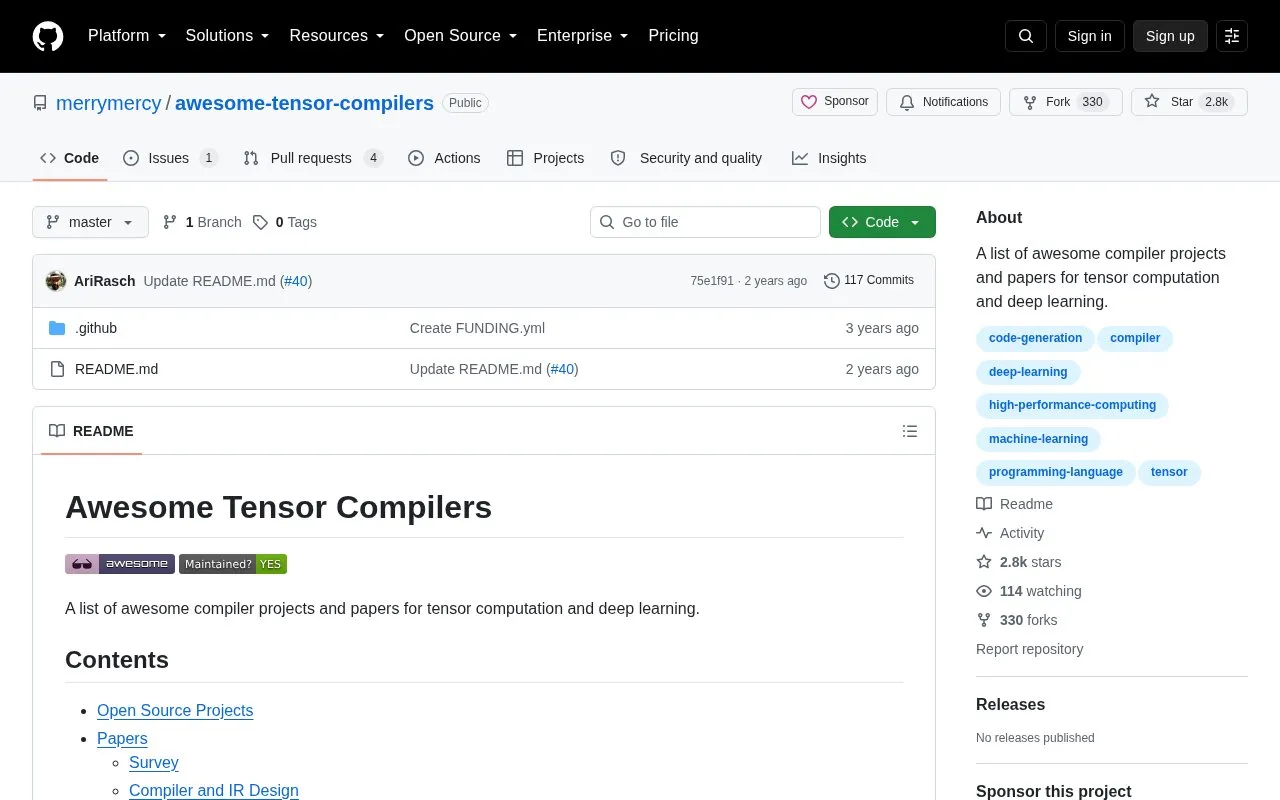Screen dimensions: 1280x800
Task: Click the Sign in button
Action: [1089, 36]
